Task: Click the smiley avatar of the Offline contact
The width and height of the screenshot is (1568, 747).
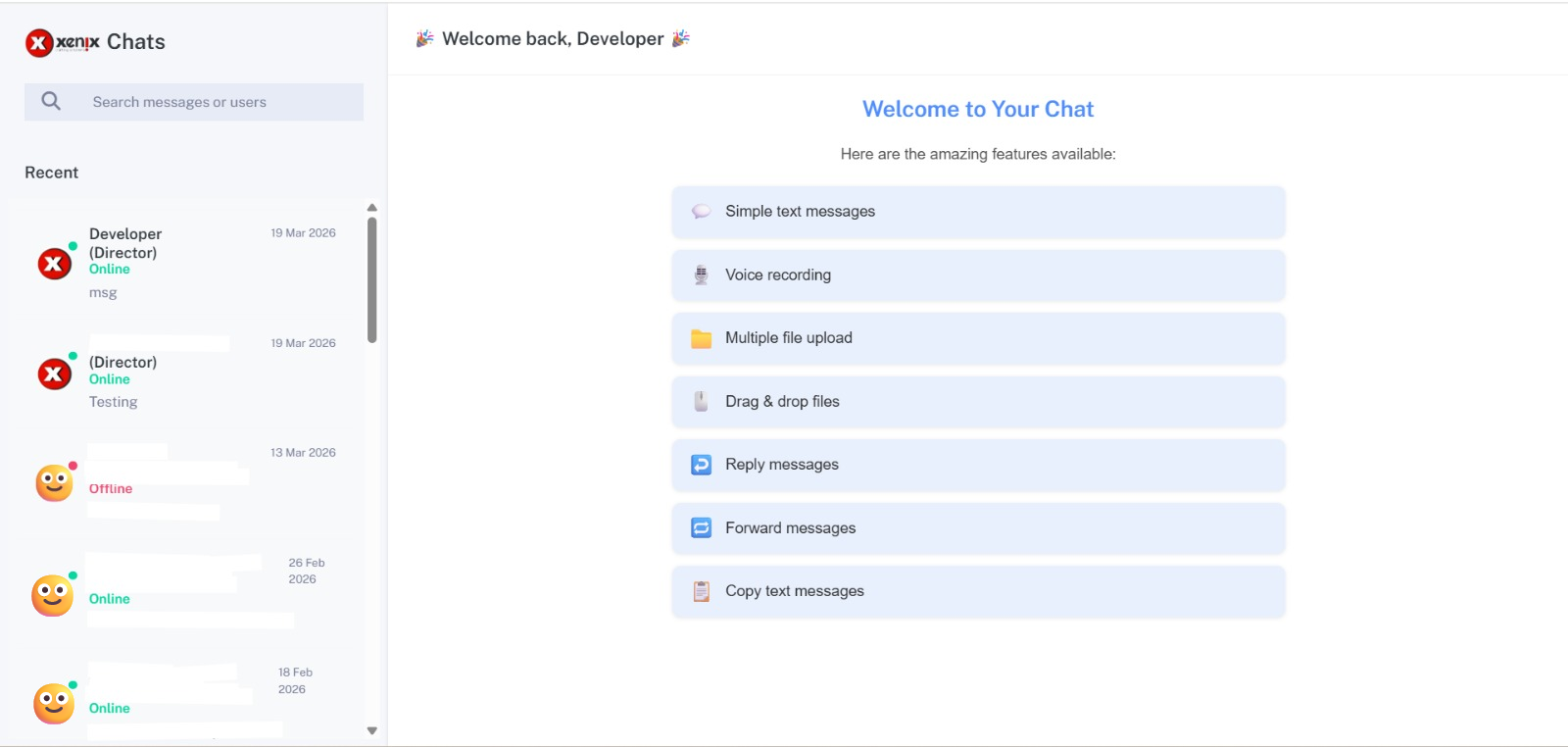Action: point(55,483)
